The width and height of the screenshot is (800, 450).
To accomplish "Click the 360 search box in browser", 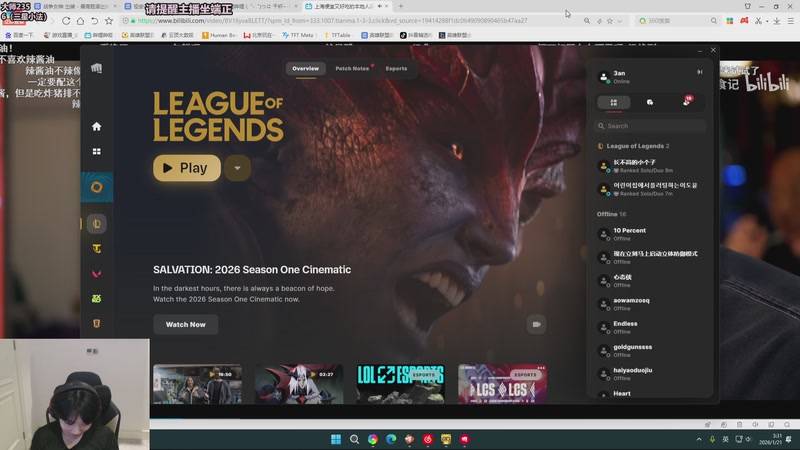I will coord(678,21).
